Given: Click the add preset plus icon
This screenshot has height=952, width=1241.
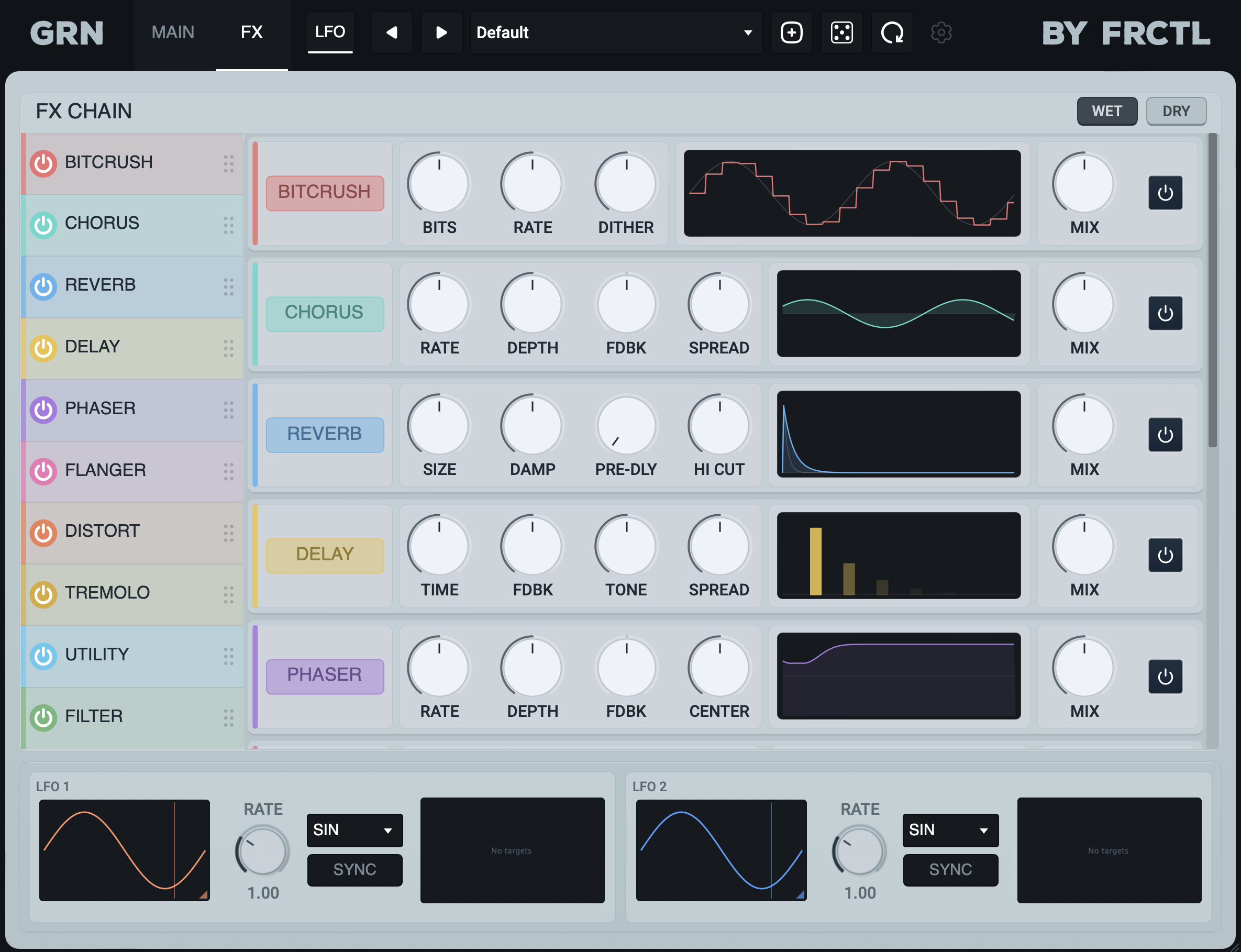Looking at the screenshot, I should pos(791,32).
